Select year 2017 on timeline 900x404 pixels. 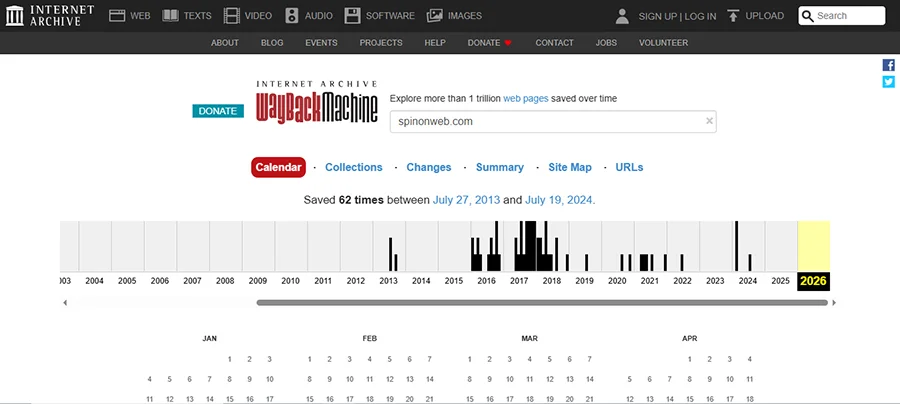(519, 281)
